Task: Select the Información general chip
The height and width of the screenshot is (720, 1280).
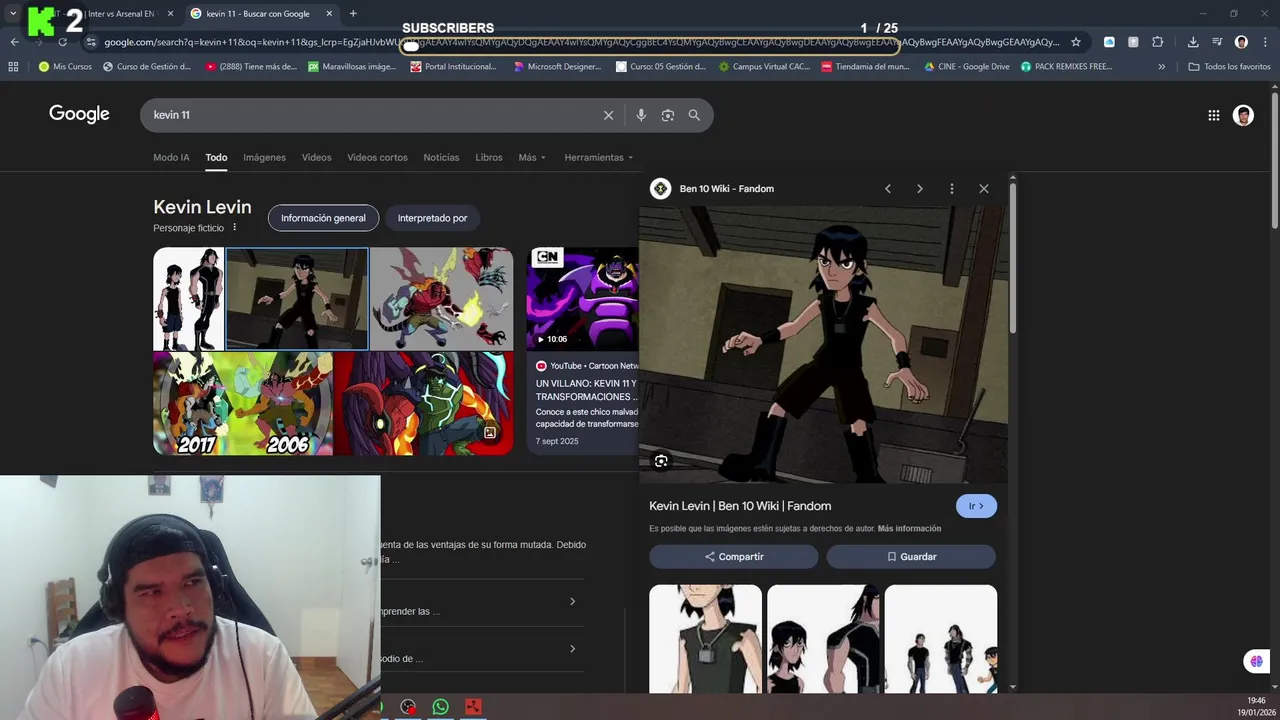Action: click(x=323, y=218)
